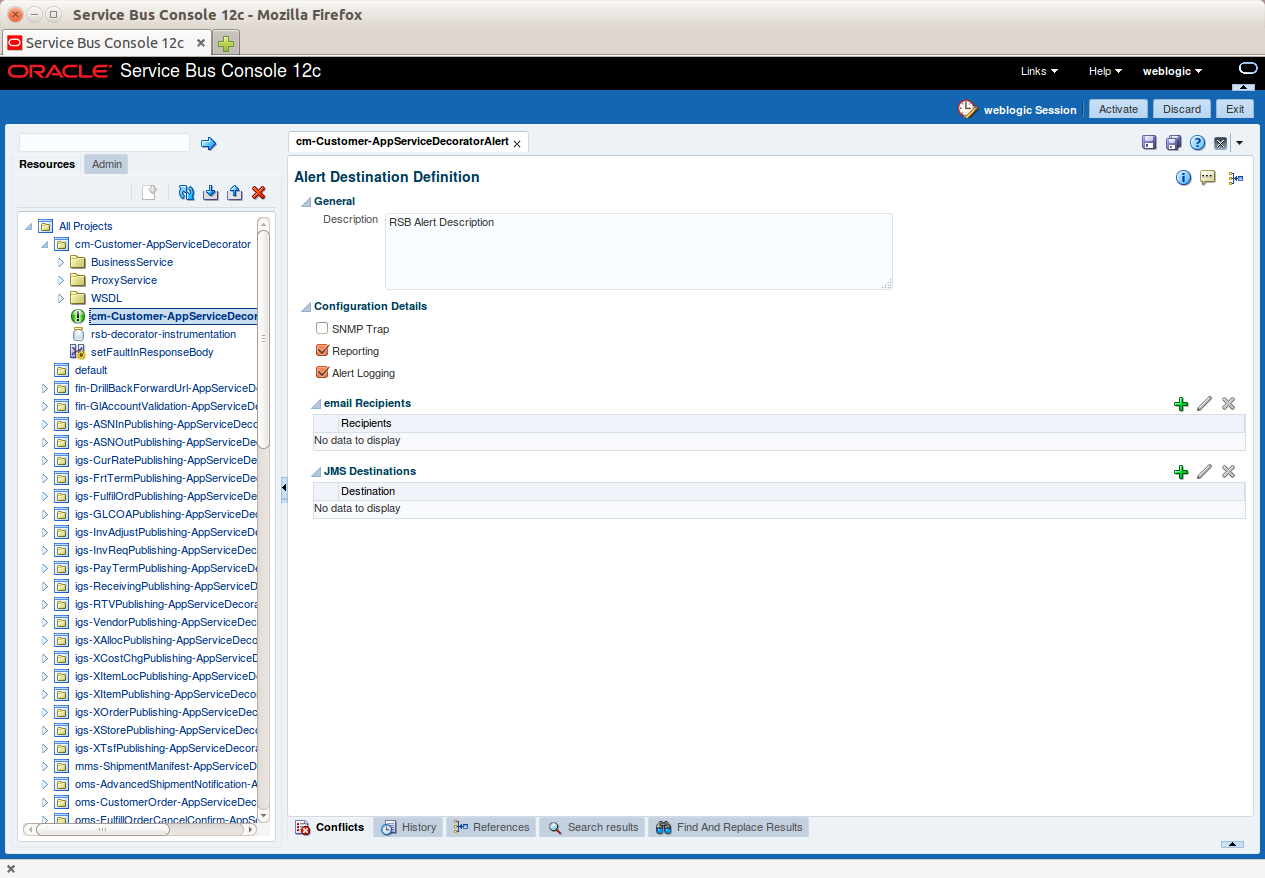This screenshot has height=878, width=1265.
Task: Close the cm-Customer-AppServiceDecoratorAlert editor tab
Action: tap(517, 144)
